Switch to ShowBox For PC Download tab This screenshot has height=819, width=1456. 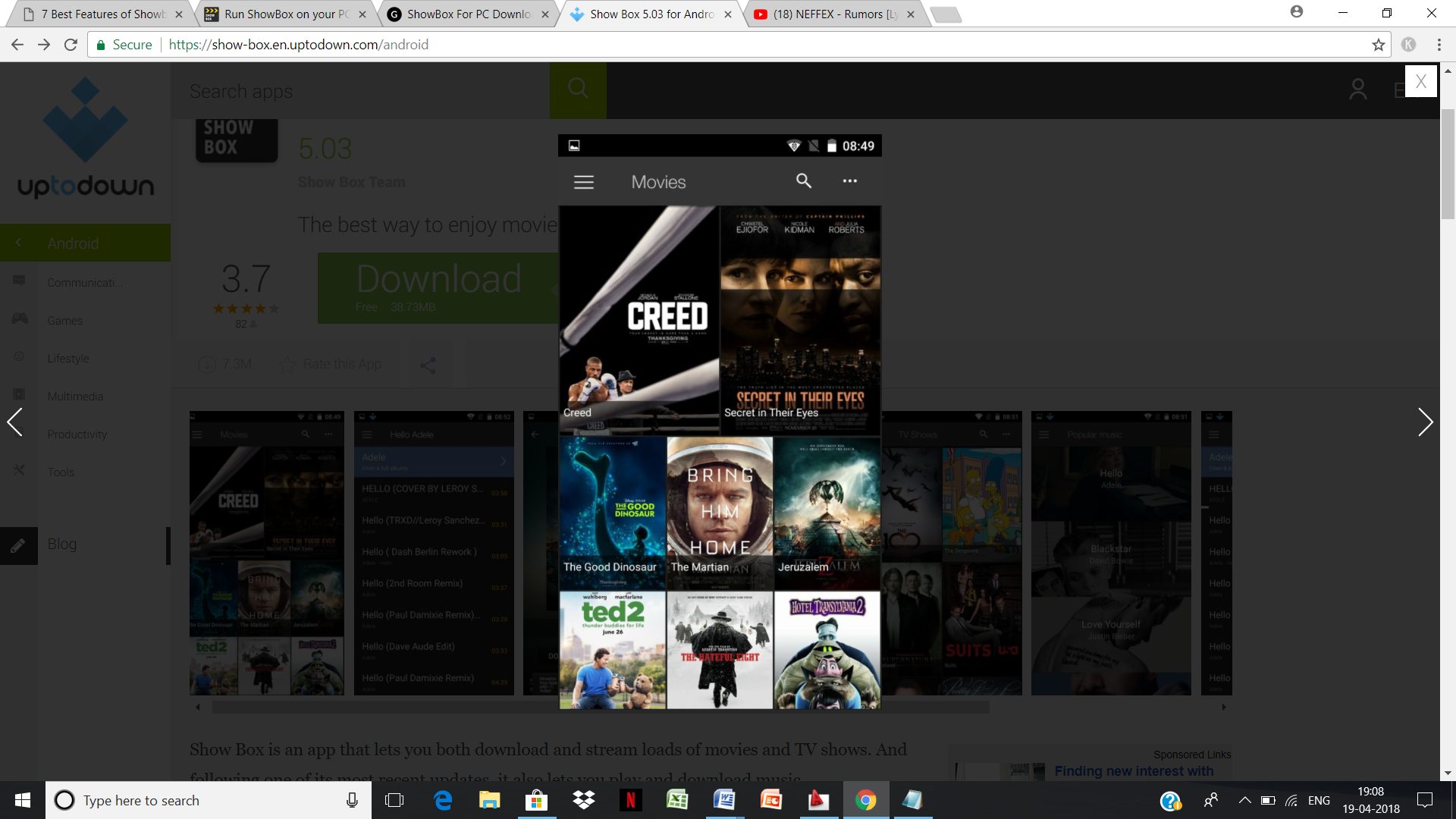pos(469,14)
